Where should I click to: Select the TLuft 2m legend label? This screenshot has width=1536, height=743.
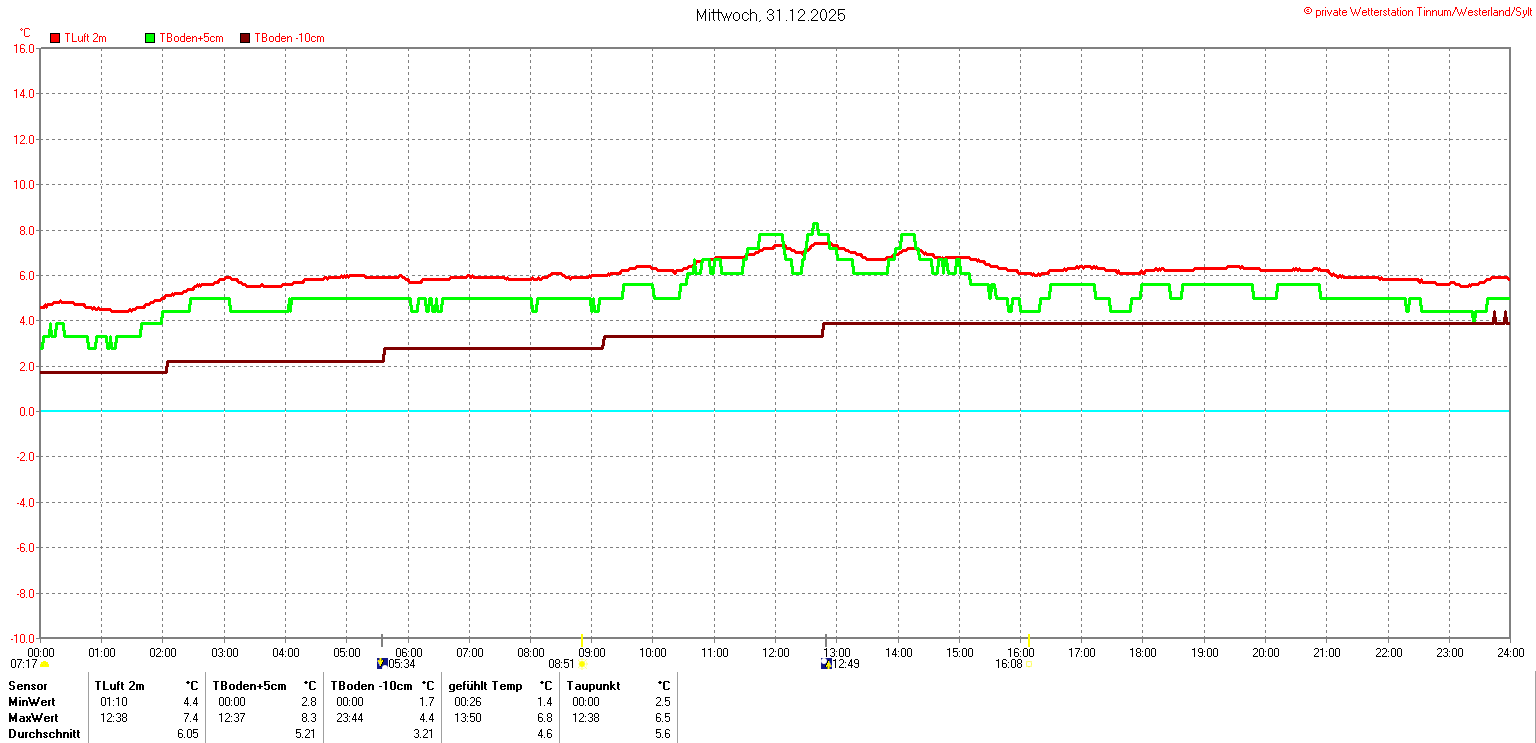pos(85,38)
